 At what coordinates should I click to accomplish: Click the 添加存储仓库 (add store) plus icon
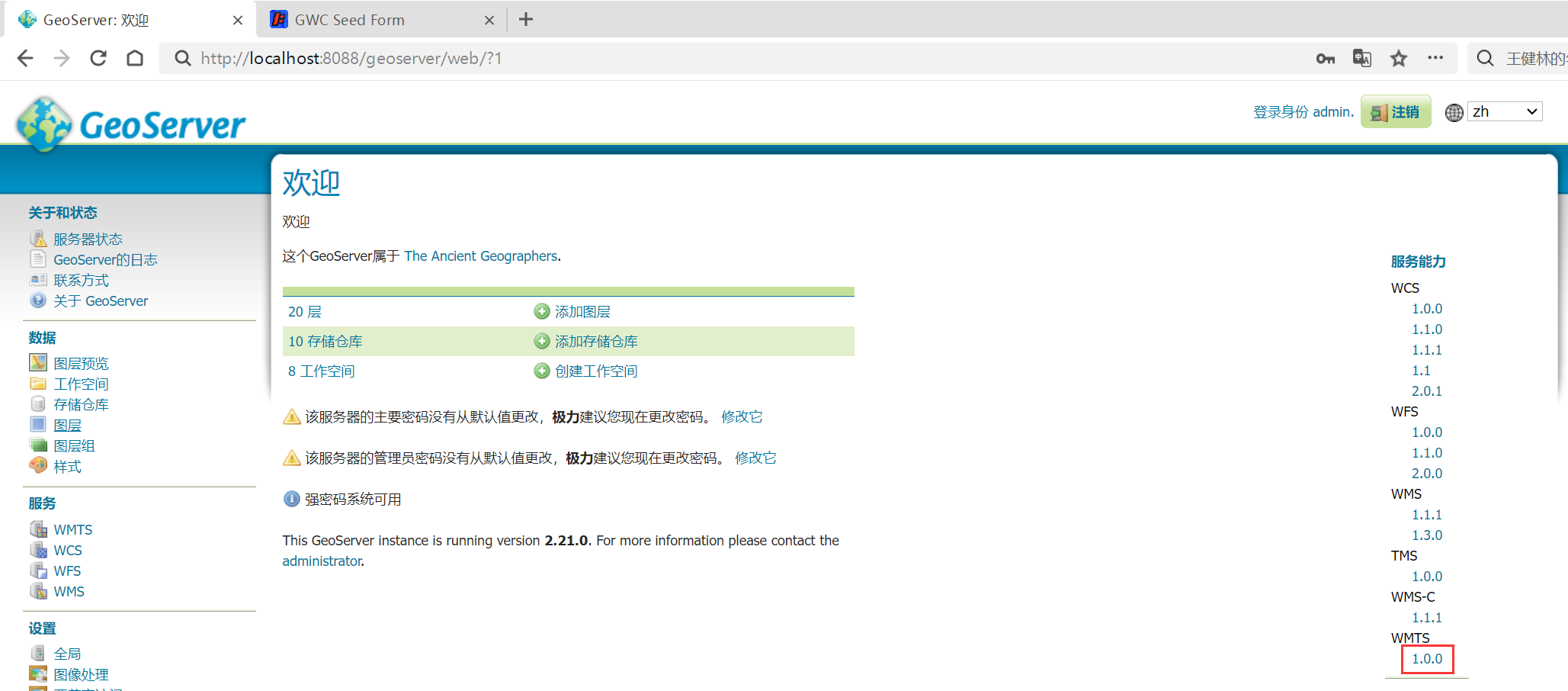[x=542, y=341]
